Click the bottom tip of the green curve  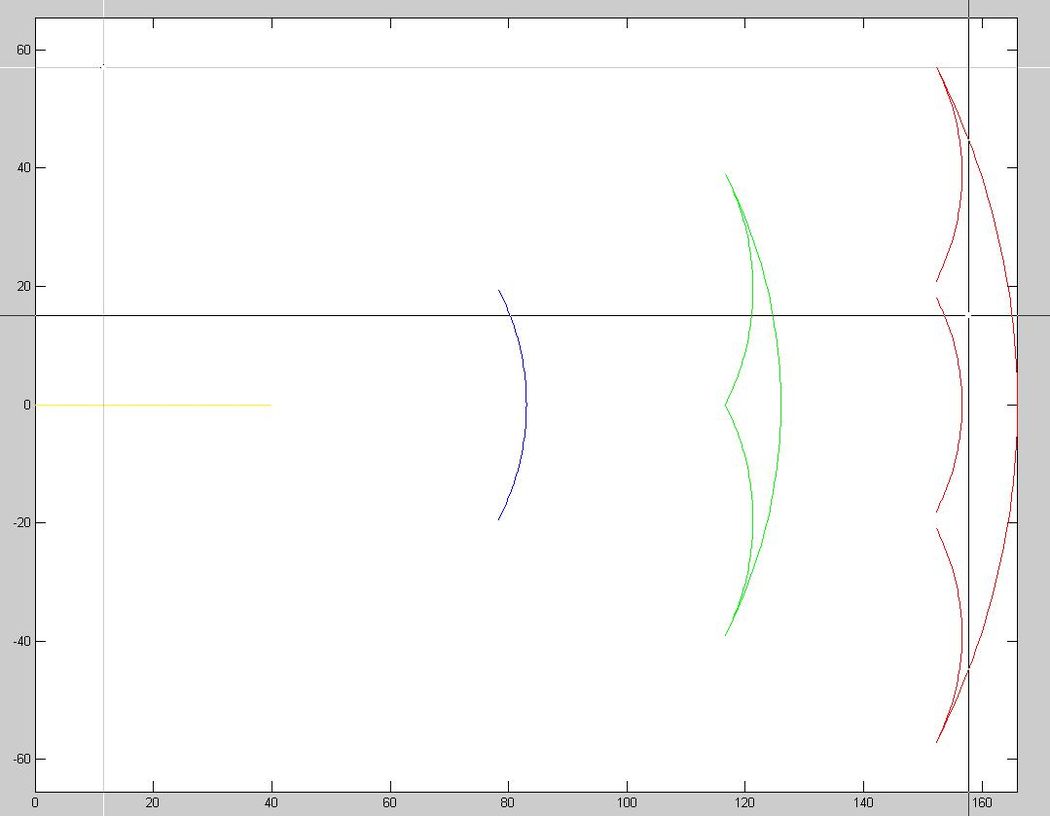[x=726, y=635]
